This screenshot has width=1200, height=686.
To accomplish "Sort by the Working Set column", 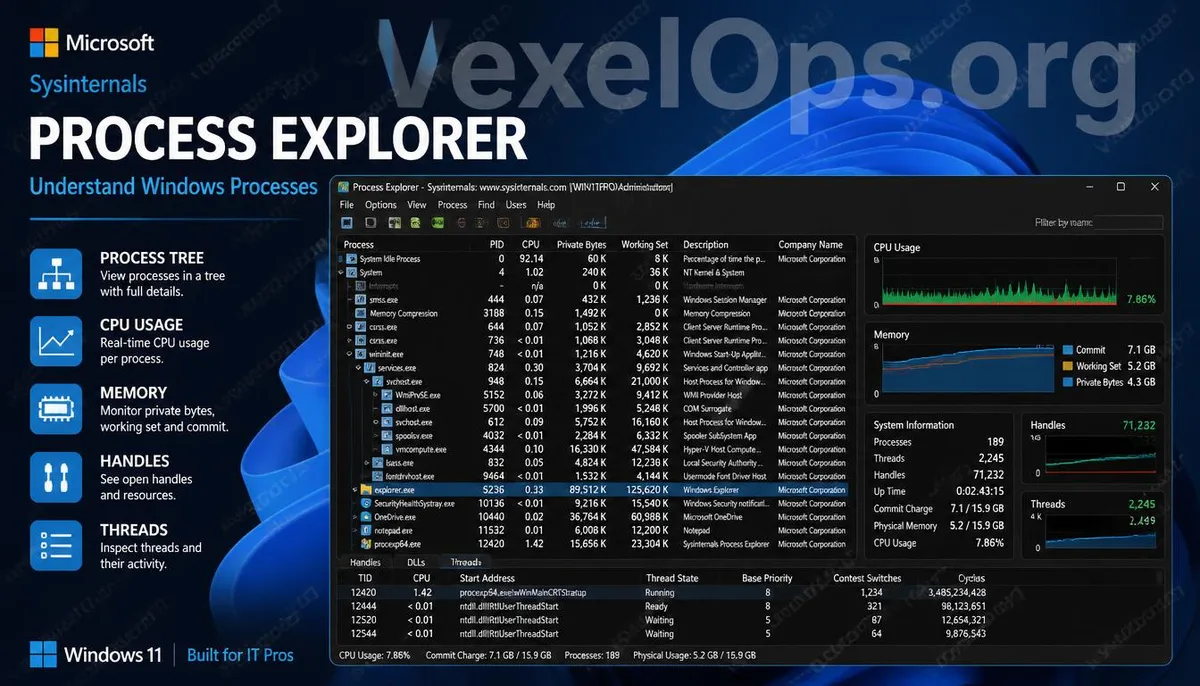I will click(644, 244).
